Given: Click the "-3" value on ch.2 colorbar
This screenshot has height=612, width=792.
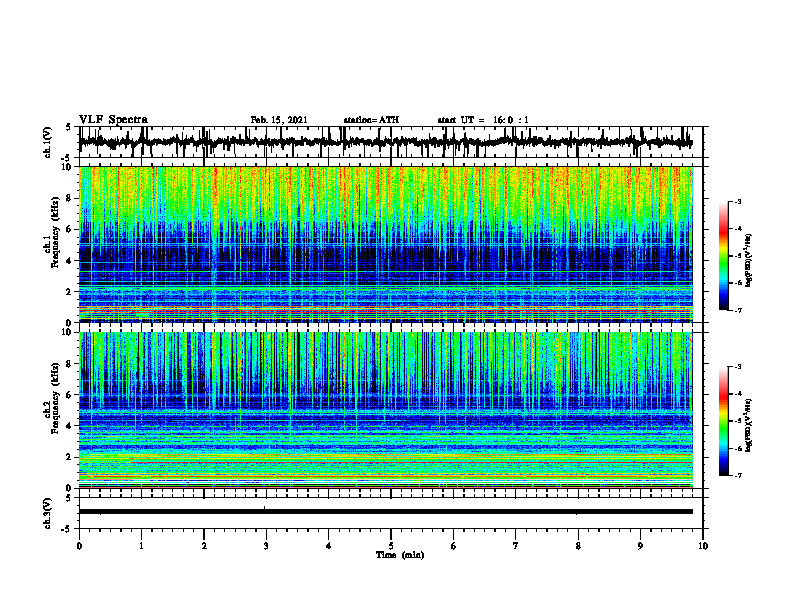Looking at the screenshot, I should [737, 367].
